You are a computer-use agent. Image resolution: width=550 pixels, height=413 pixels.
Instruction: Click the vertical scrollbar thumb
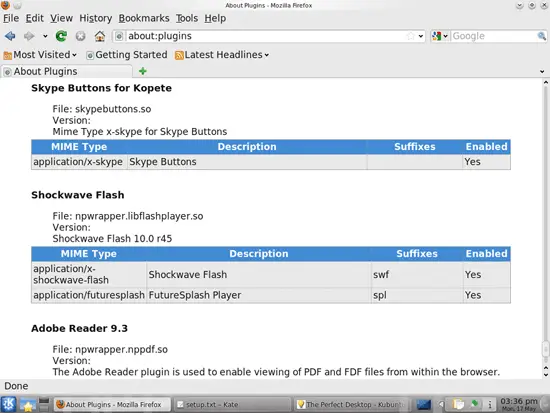coord(545,349)
